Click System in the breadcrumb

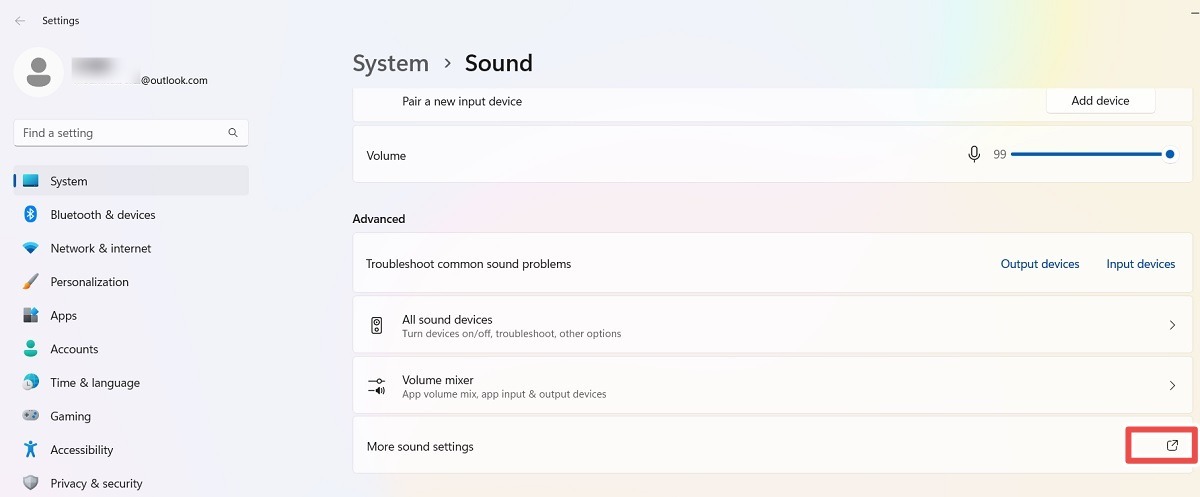click(x=391, y=63)
